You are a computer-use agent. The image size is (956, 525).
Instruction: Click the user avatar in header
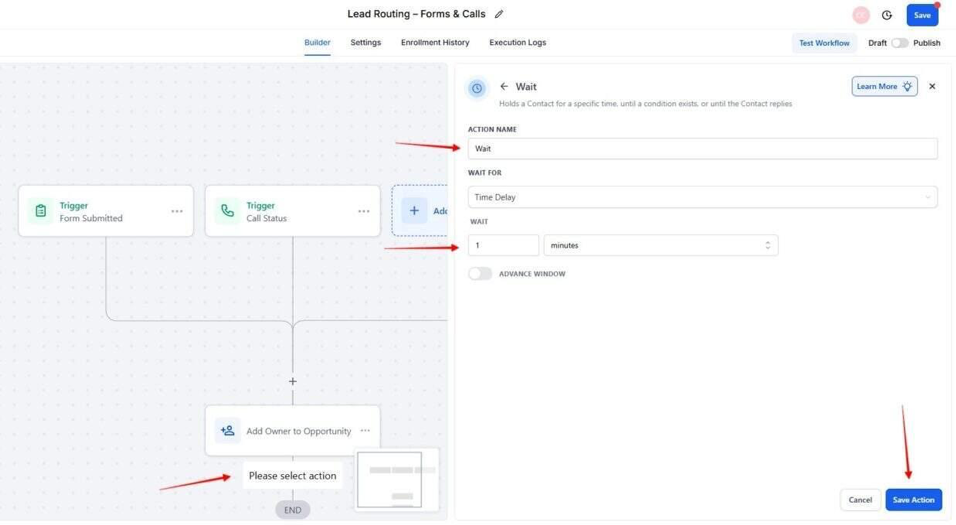(861, 15)
